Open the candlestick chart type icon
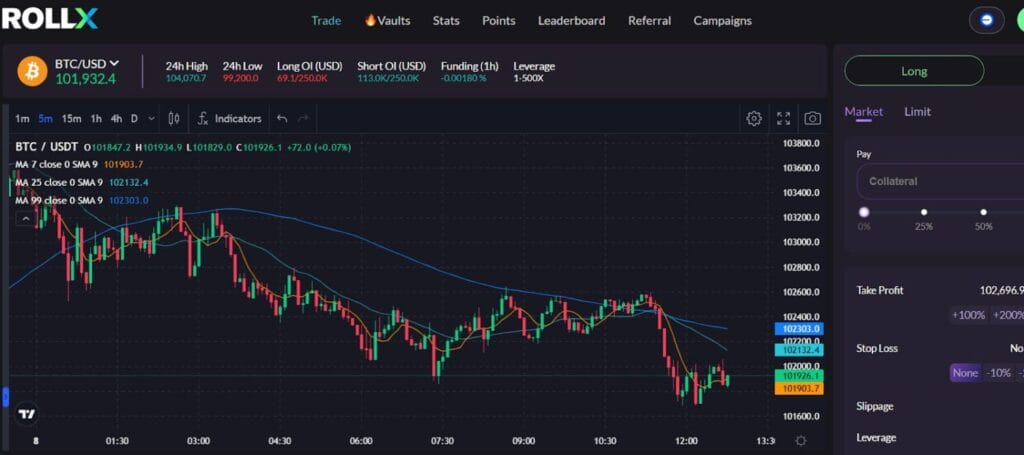The image size is (1024, 455). [x=174, y=118]
